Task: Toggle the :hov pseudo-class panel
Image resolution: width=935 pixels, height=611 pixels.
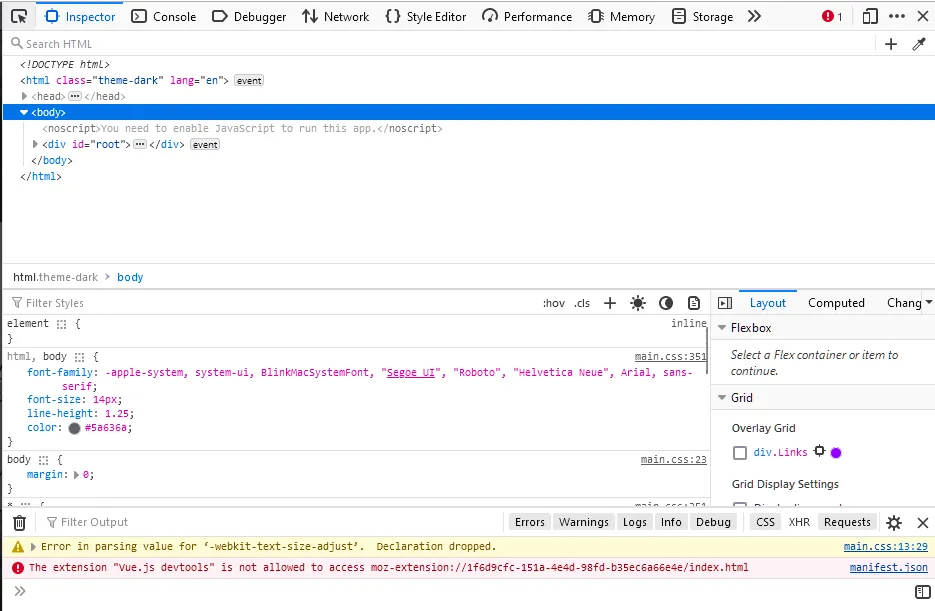Action: point(553,303)
